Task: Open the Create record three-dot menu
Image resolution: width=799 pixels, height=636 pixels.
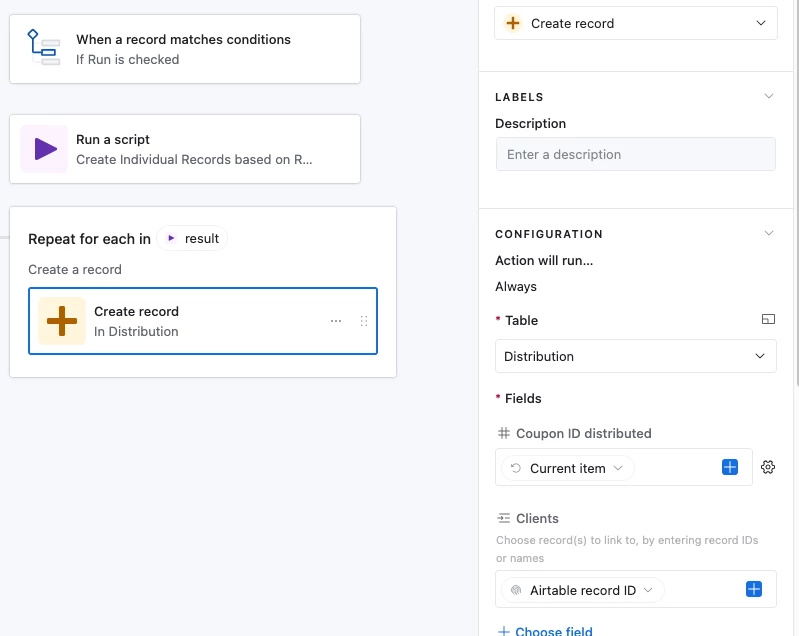Action: coord(336,321)
